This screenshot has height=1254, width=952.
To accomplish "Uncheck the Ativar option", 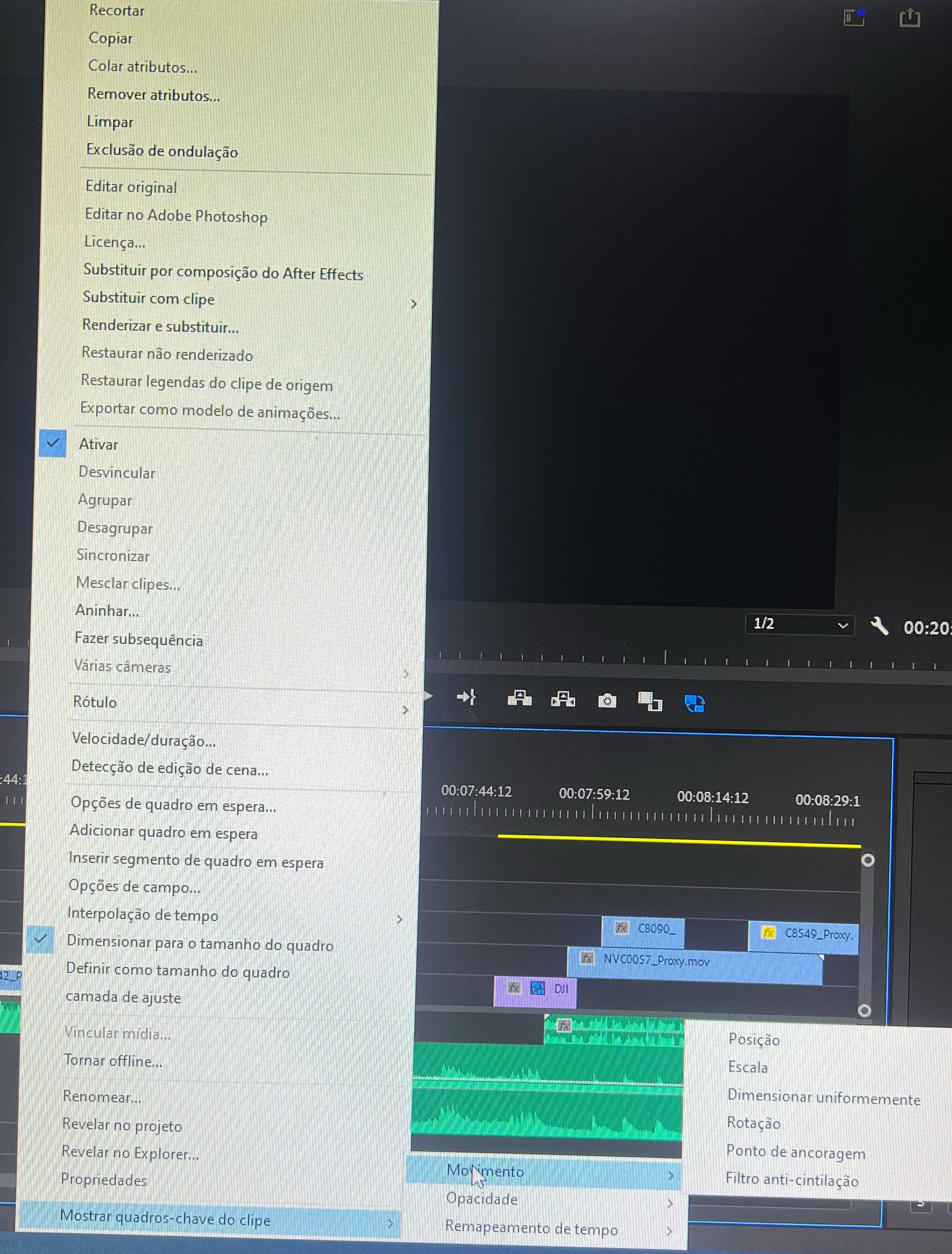I will [x=98, y=444].
